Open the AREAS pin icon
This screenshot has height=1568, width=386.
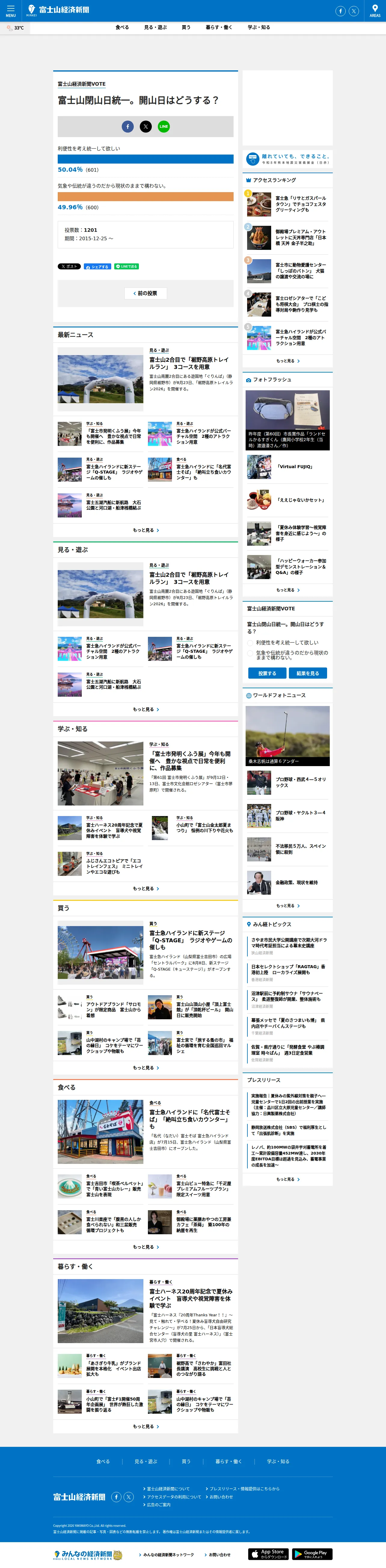click(375, 10)
